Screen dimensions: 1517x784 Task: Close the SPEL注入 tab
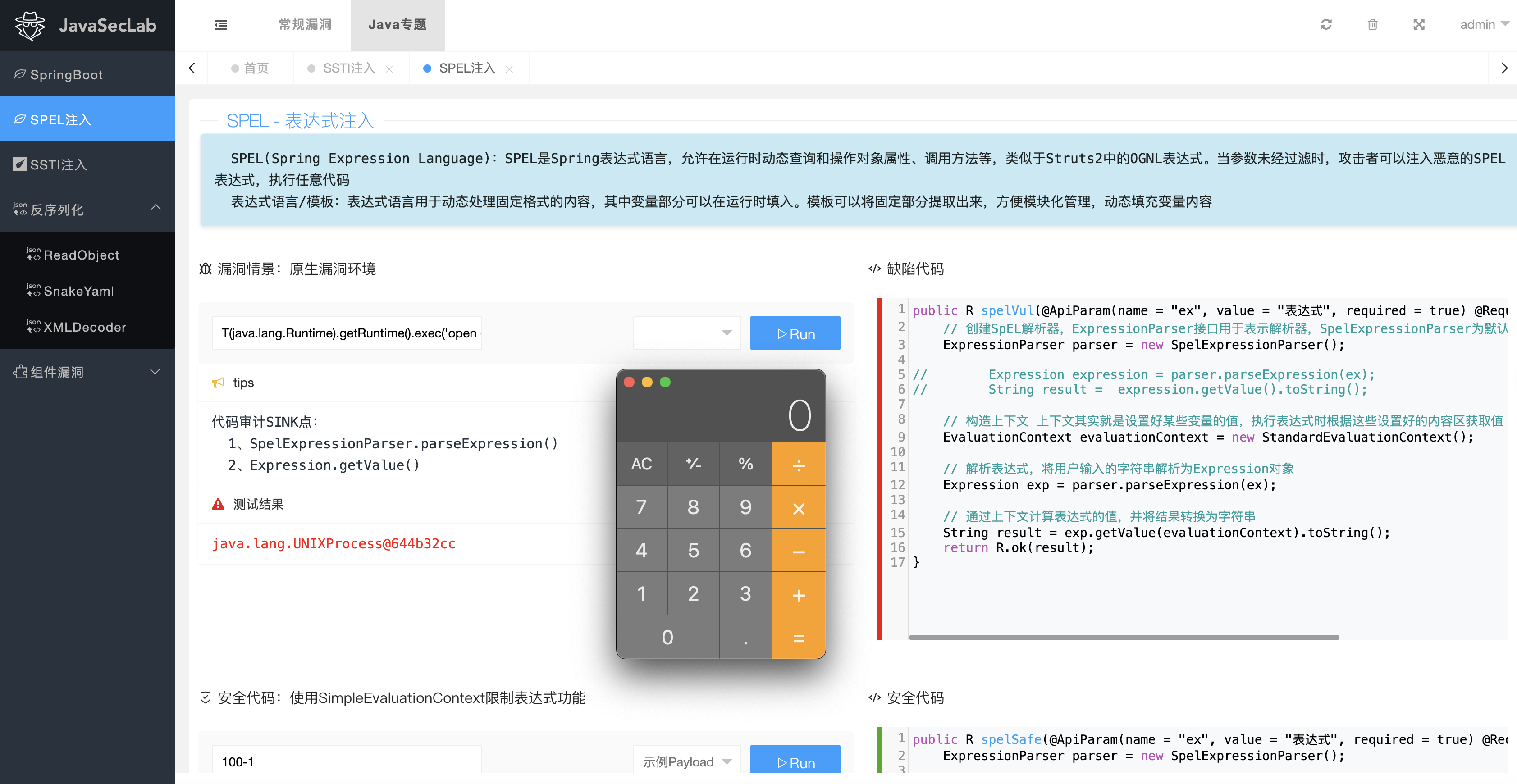pos(509,69)
